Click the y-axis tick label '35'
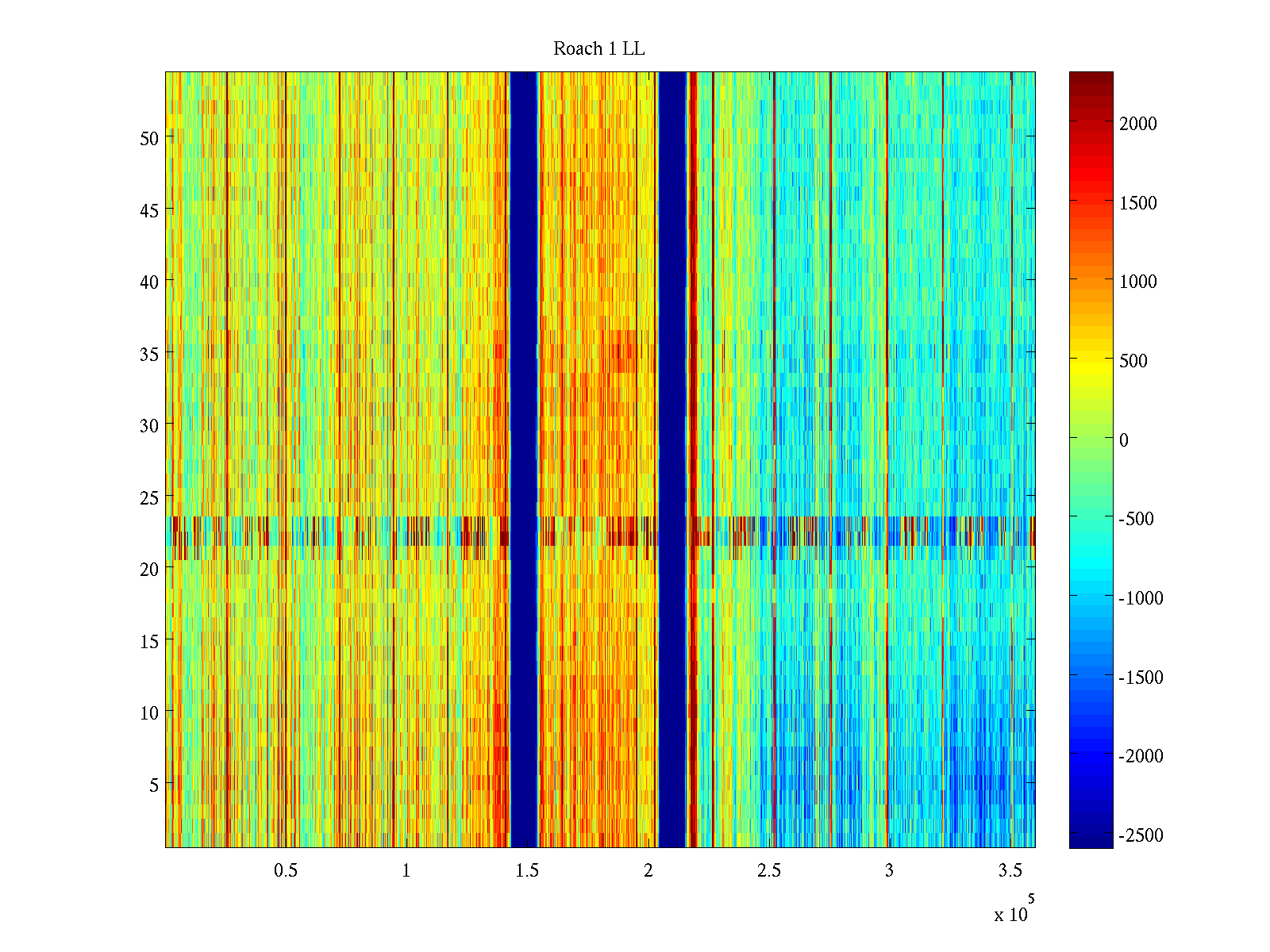This screenshot has height=952, width=1270. (x=148, y=355)
